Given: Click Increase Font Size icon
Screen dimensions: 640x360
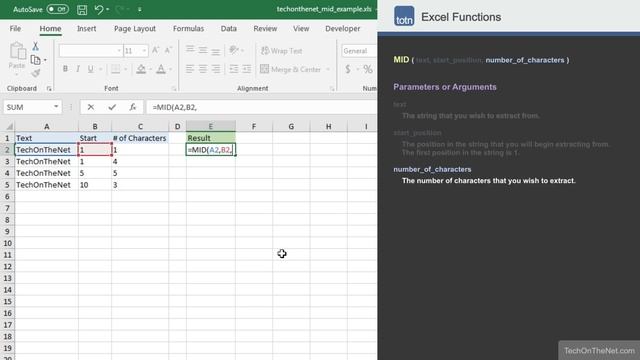Looking at the screenshot, I should click(156, 50).
